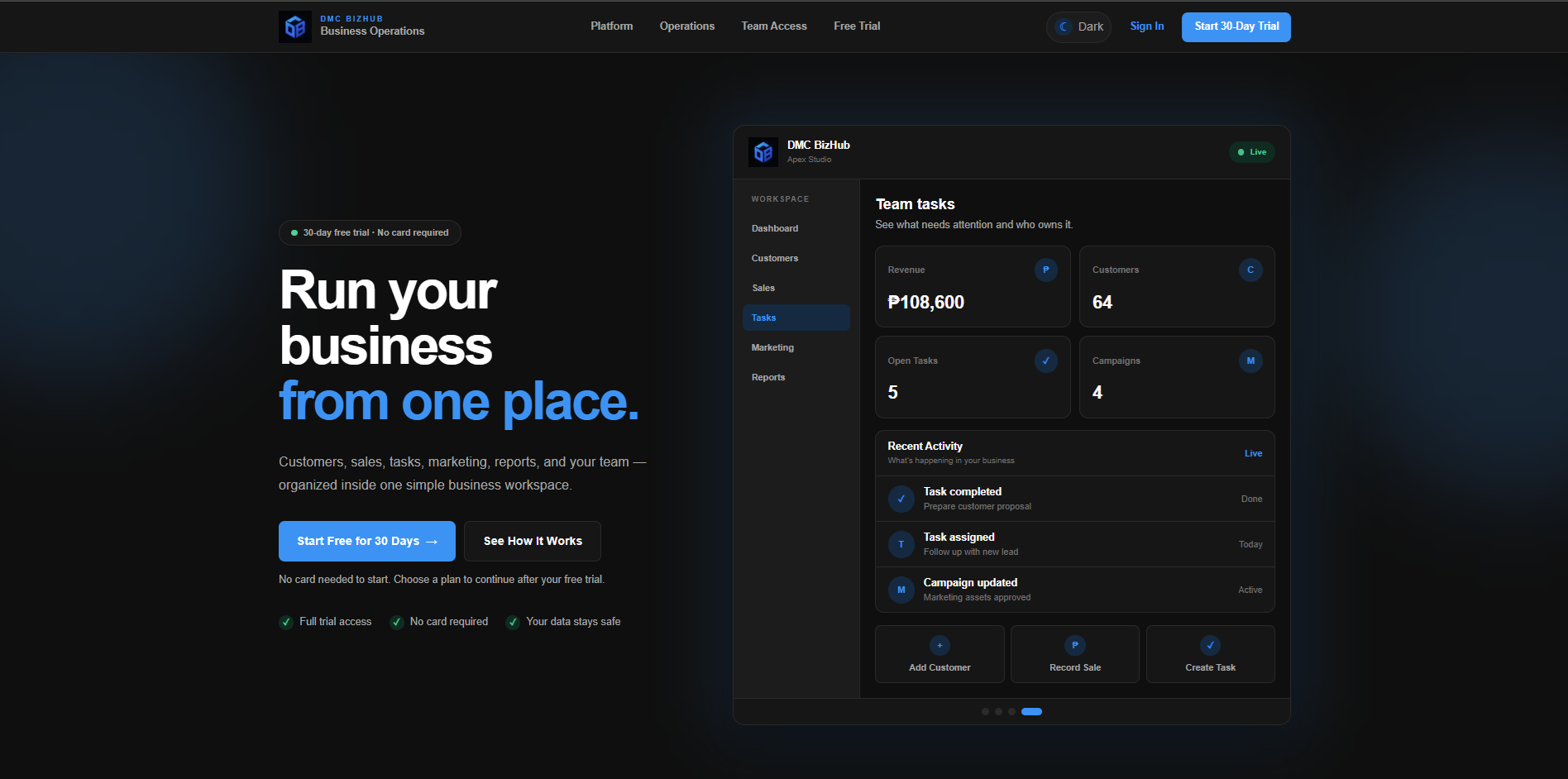The height and width of the screenshot is (779, 1568).
Task: Click the Recent Activity heading
Action: [925, 446]
